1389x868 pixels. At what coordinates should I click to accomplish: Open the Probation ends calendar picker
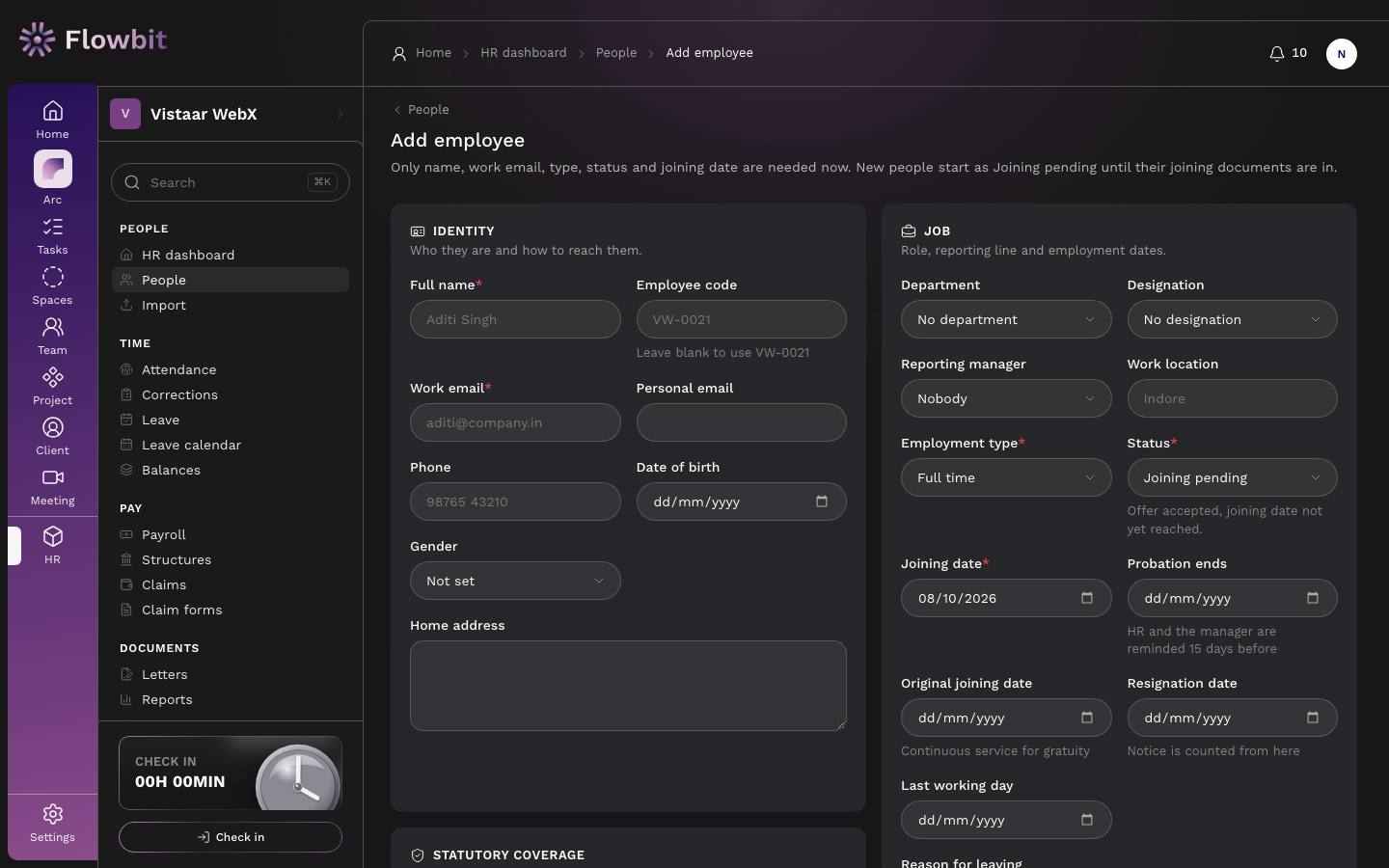pyautogui.click(x=1313, y=598)
